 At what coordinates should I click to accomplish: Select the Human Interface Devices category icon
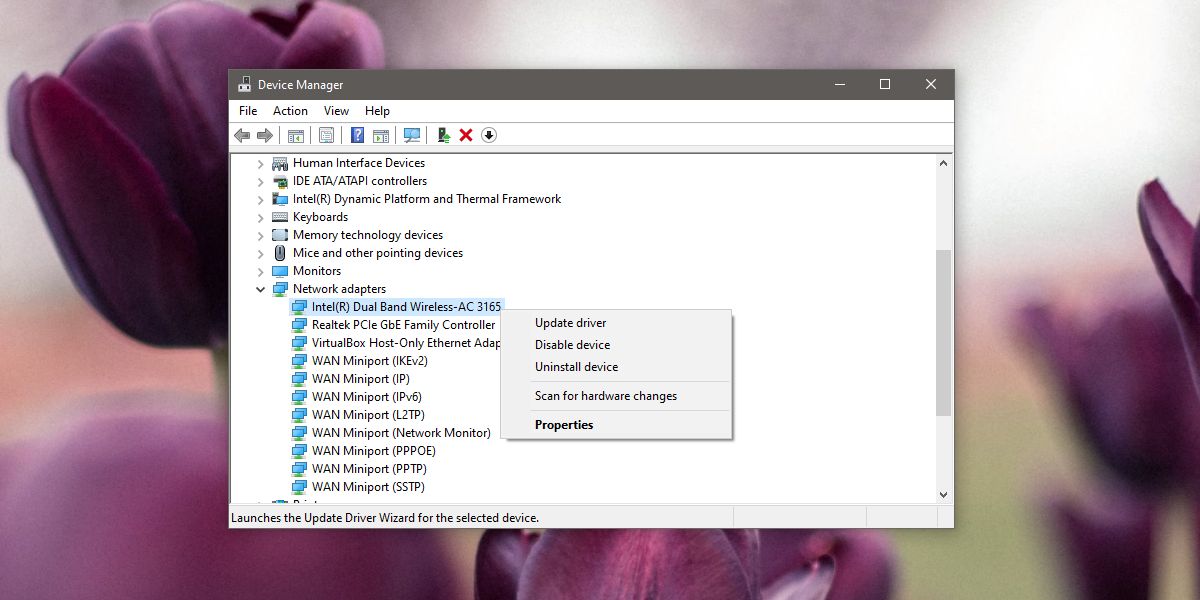click(x=280, y=163)
